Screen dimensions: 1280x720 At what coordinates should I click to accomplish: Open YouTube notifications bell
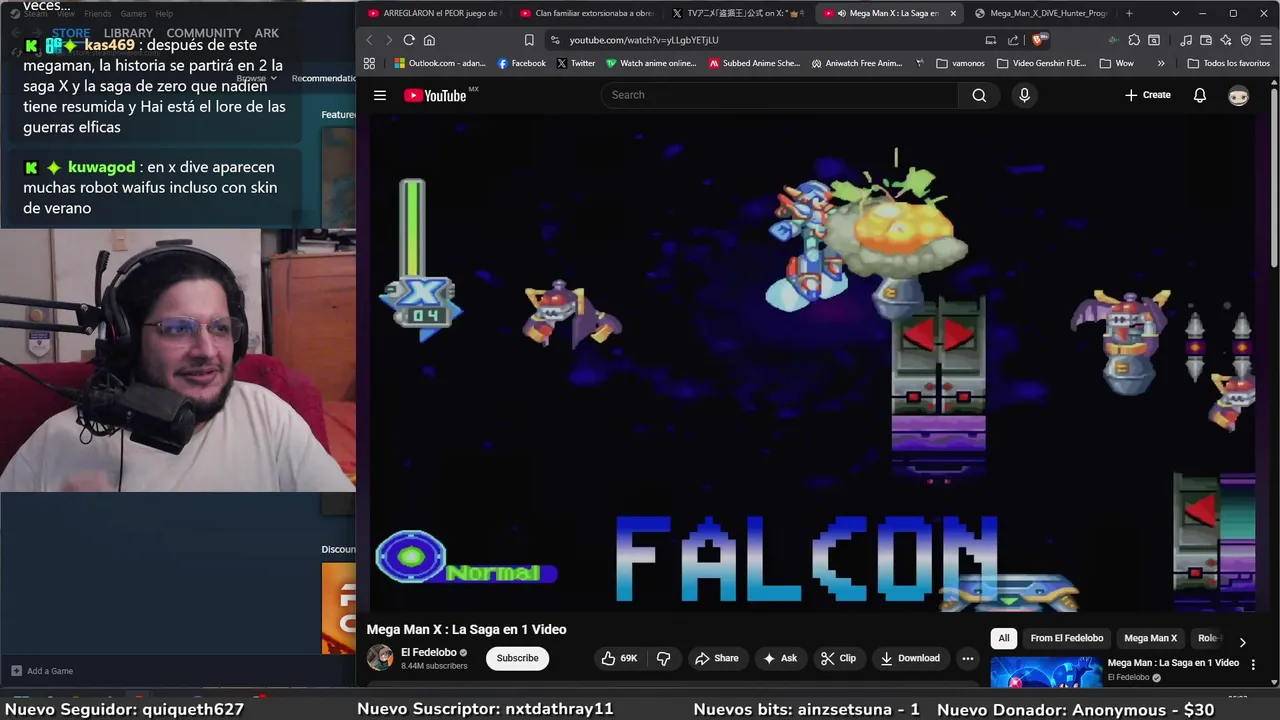(1200, 95)
